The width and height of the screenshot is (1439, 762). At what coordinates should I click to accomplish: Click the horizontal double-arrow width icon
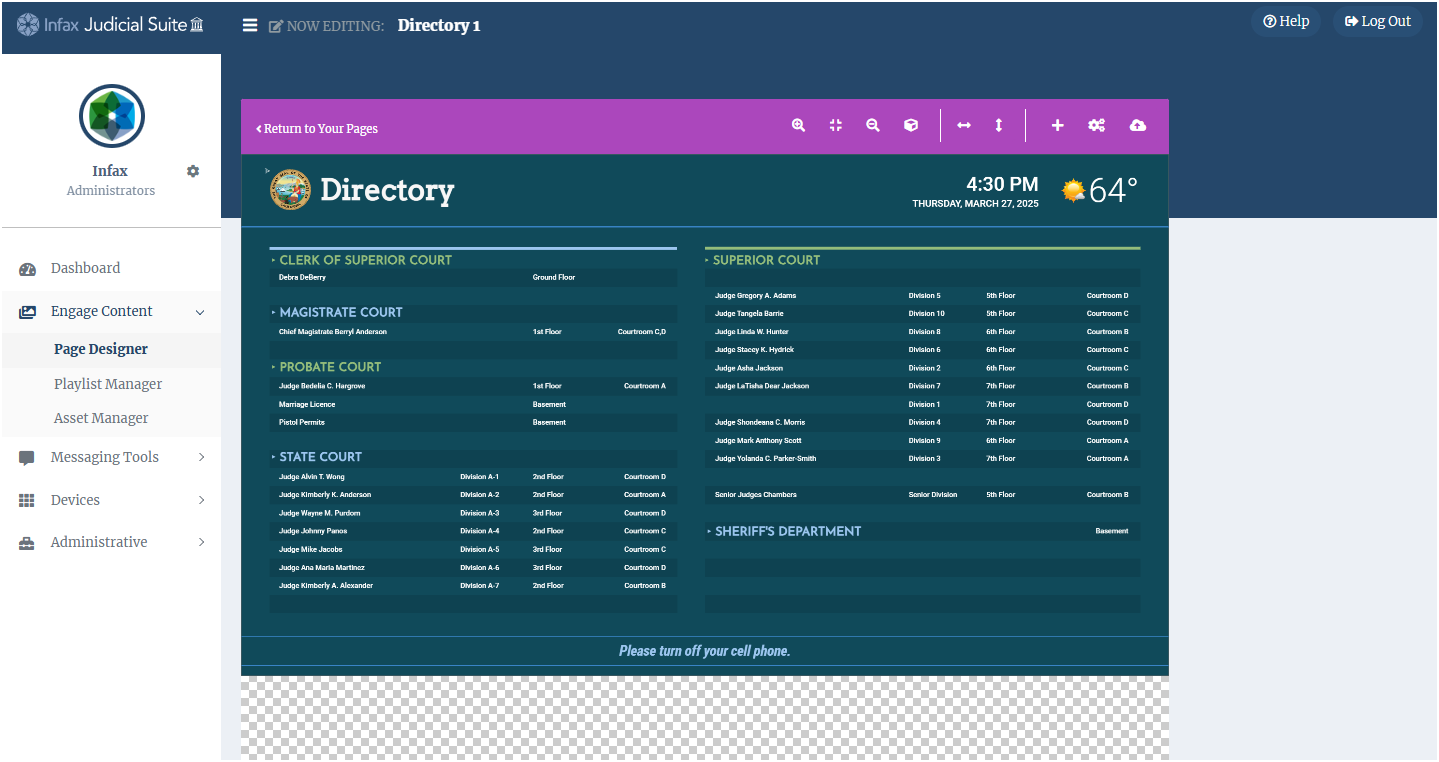click(x=964, y=126)
